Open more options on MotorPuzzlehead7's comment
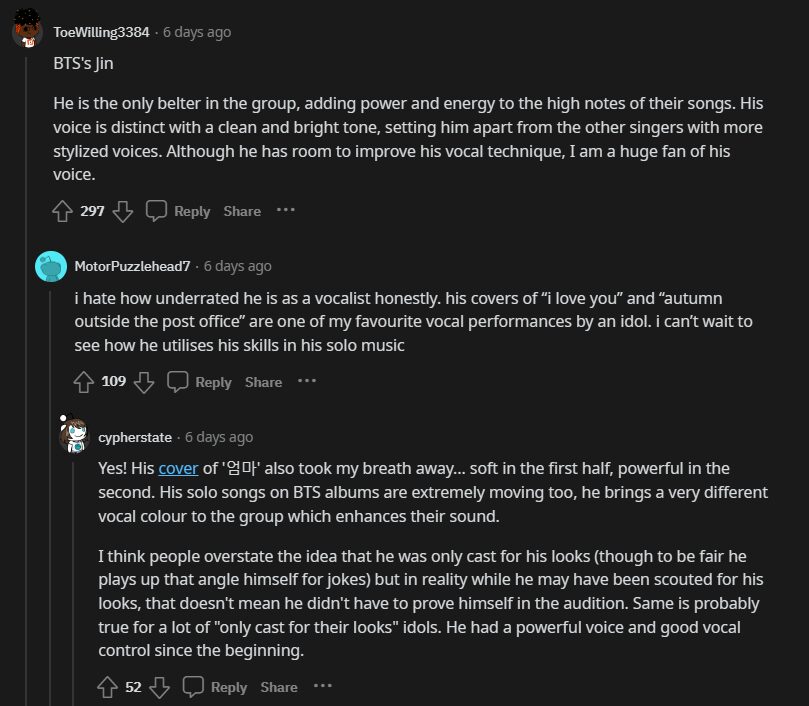 [x=307, y=381]
